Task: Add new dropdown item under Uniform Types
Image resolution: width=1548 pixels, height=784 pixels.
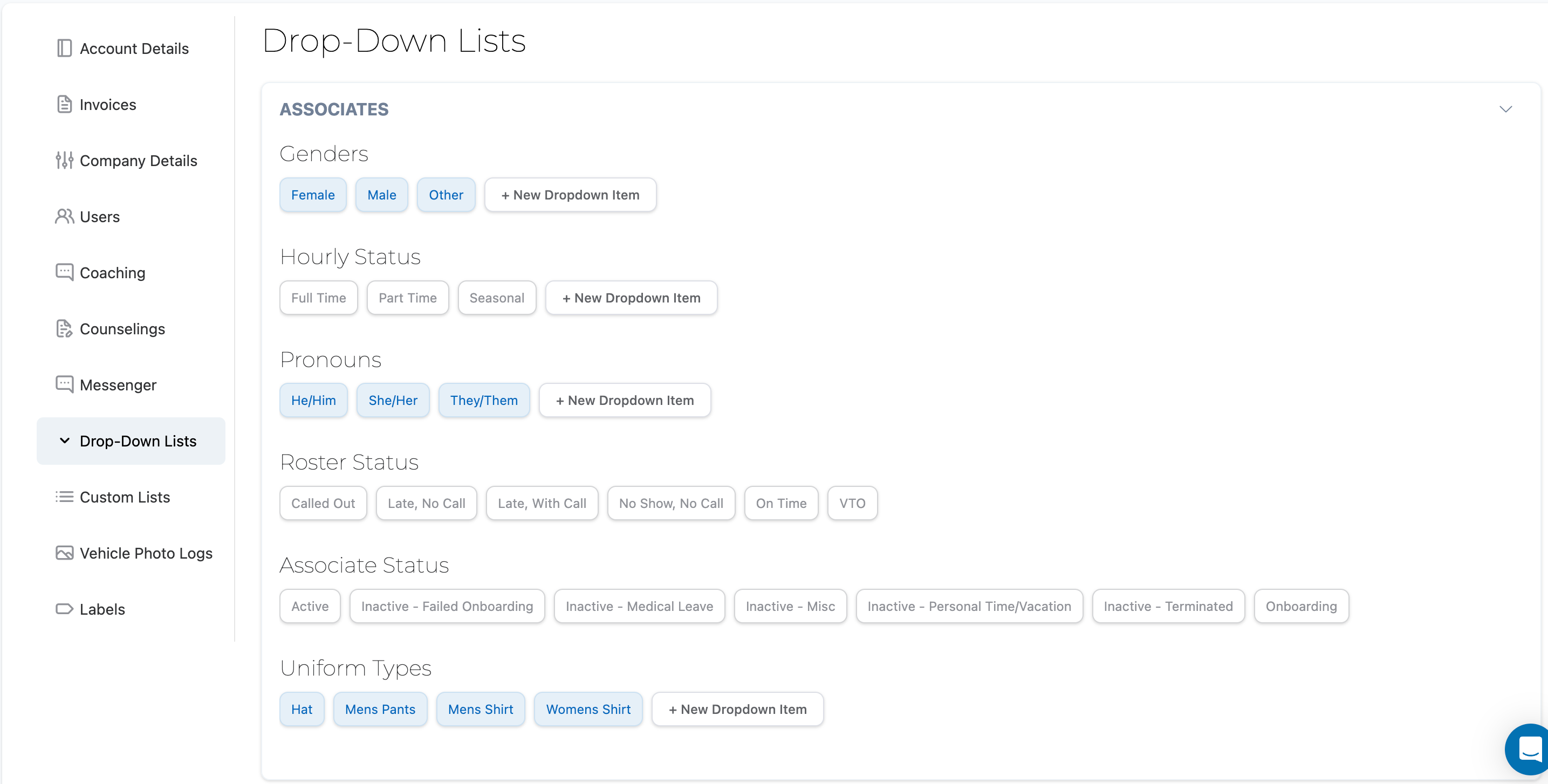Action: [737, 709]
